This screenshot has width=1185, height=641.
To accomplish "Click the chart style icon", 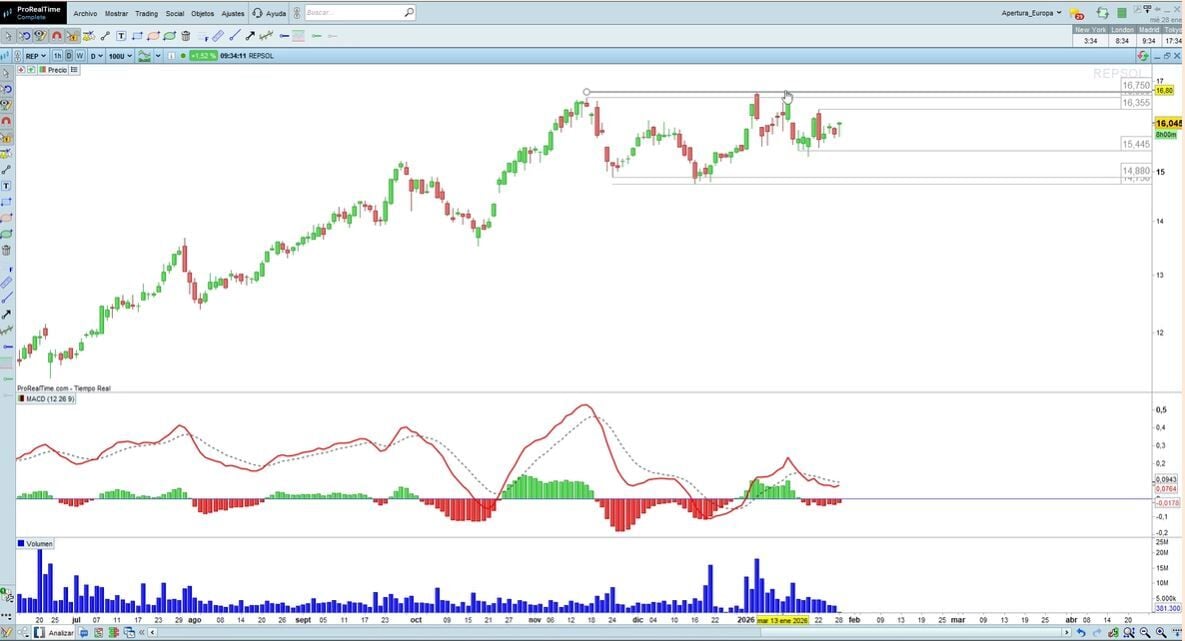I will [x=144, y=56].
